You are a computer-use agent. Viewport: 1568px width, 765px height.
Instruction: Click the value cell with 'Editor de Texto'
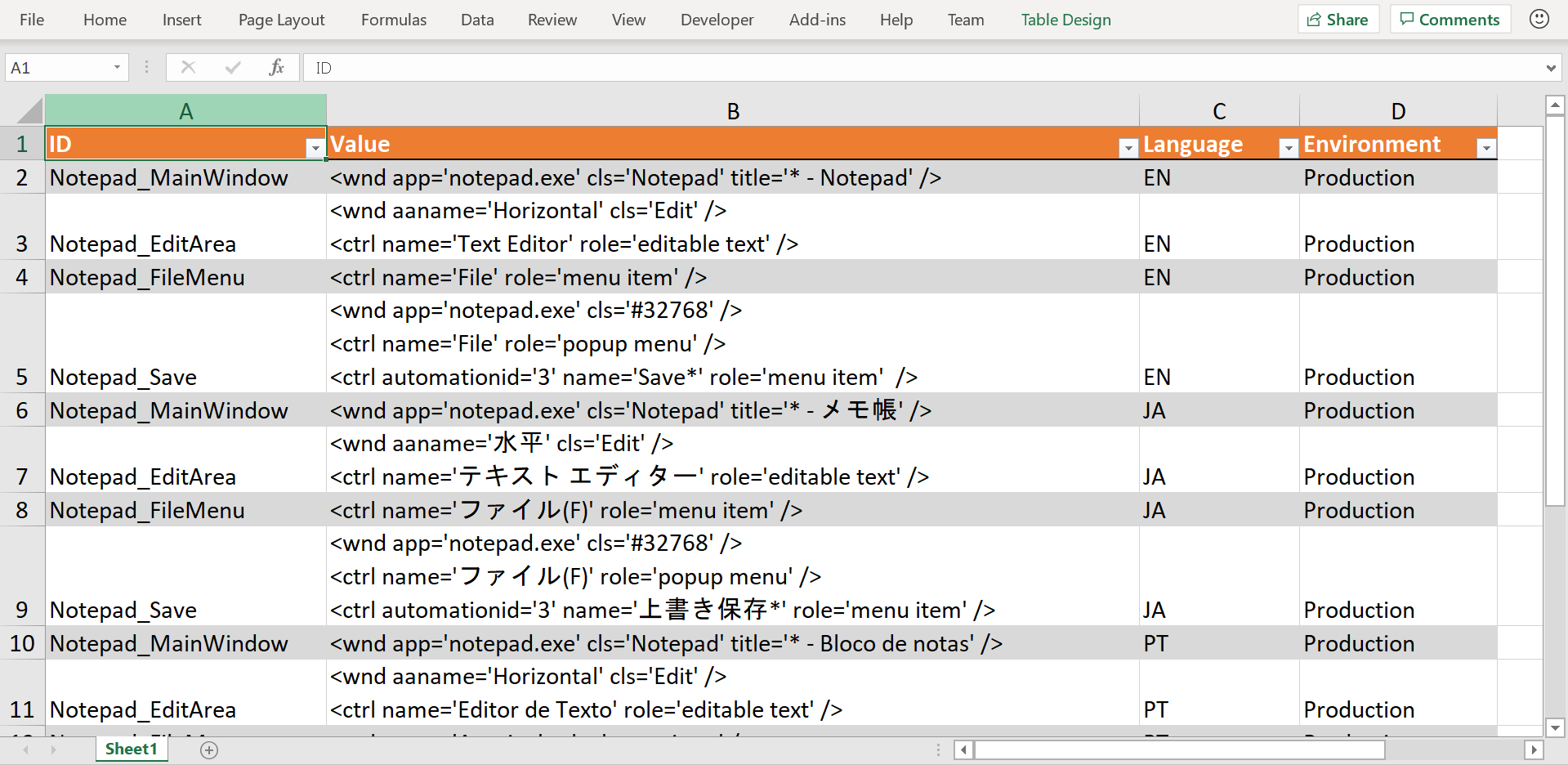pos(733,693)
